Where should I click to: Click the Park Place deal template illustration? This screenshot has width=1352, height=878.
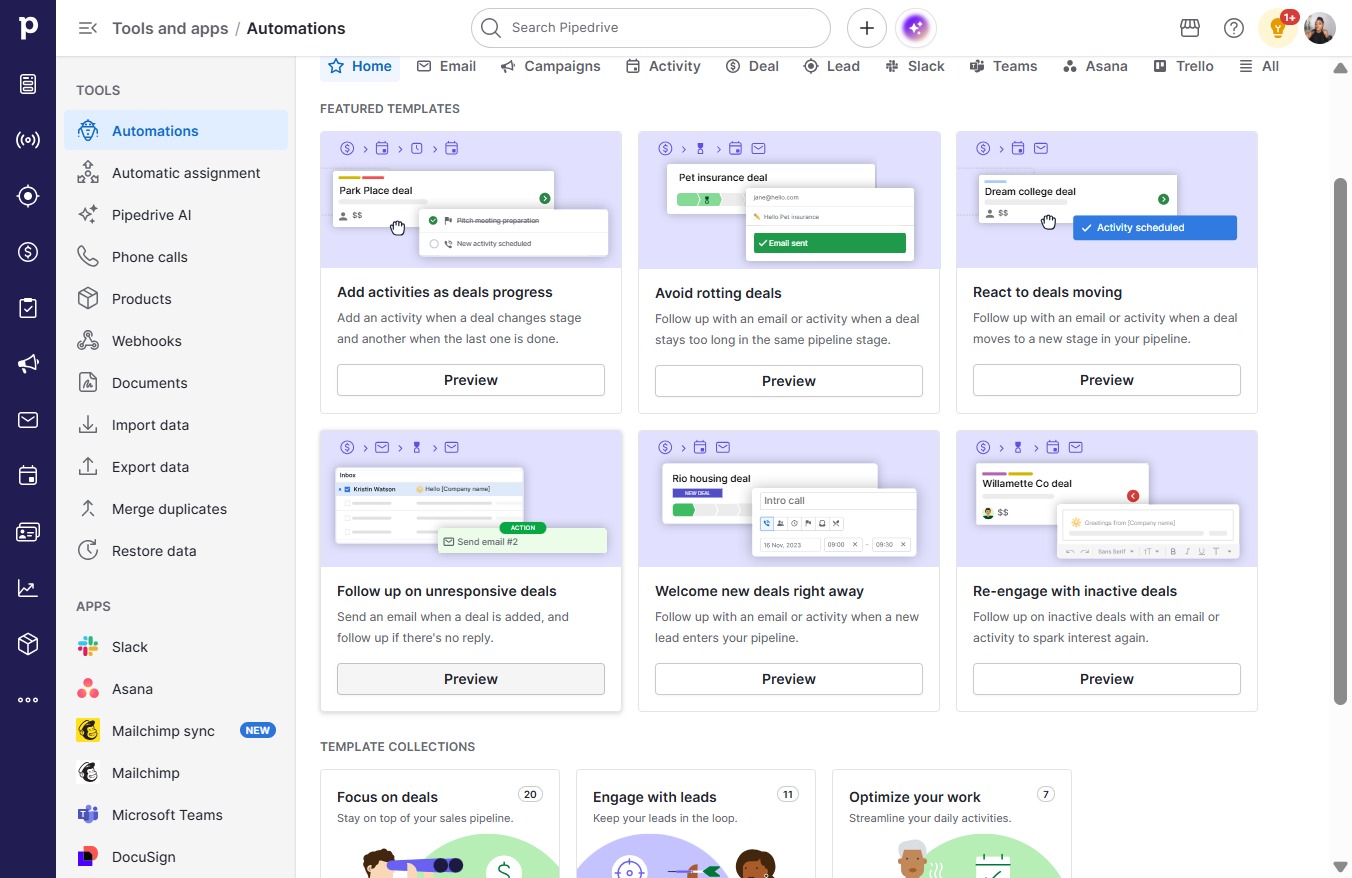471,200
